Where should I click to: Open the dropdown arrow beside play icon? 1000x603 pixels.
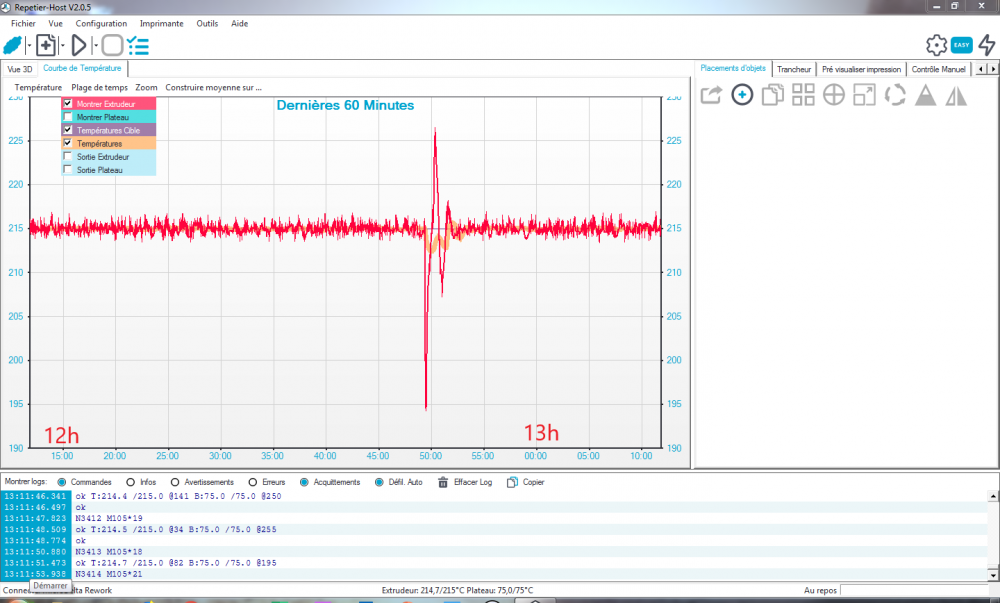(x=95, y=46)
